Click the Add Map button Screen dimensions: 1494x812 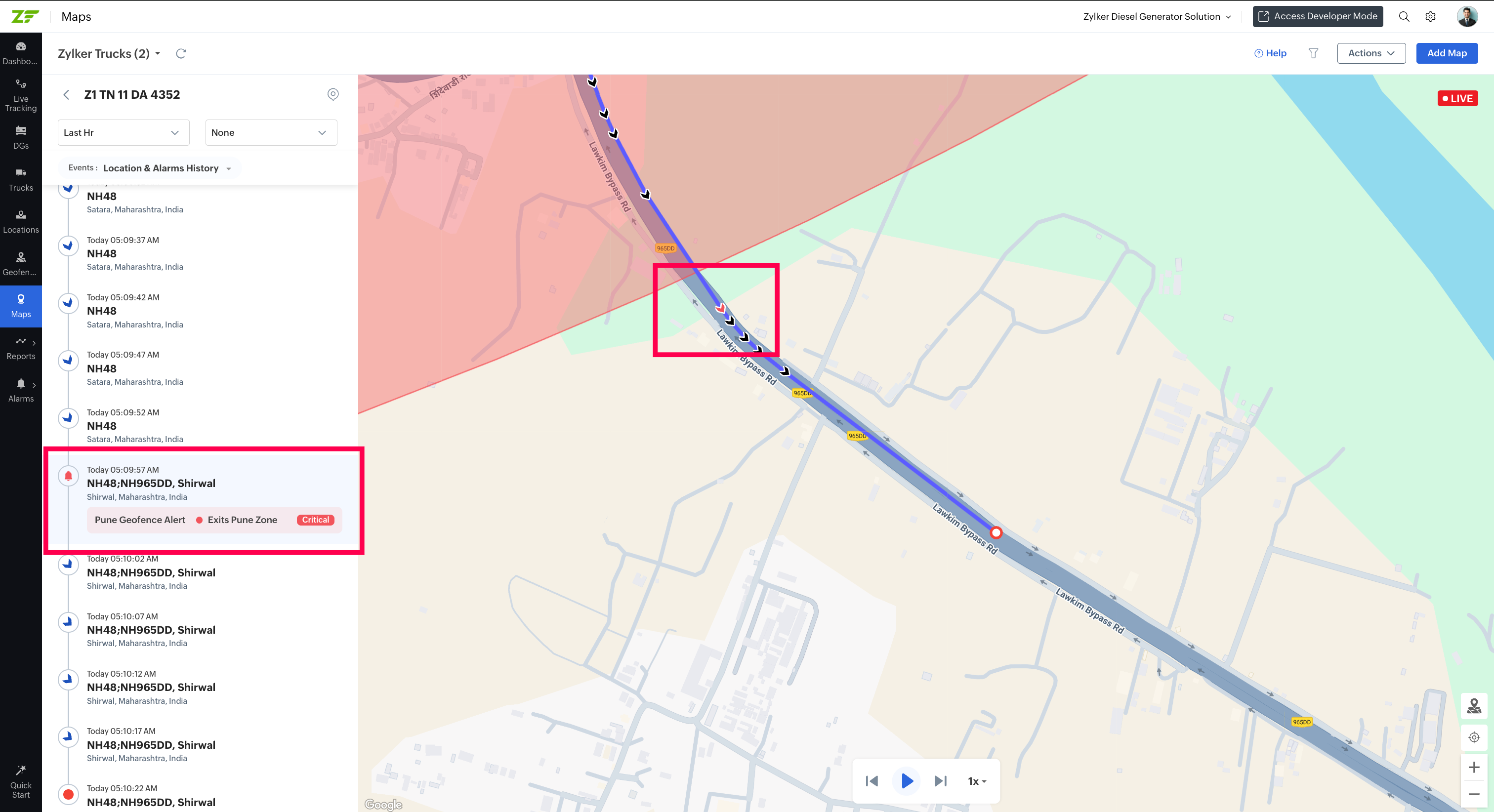pos(1447,53)
